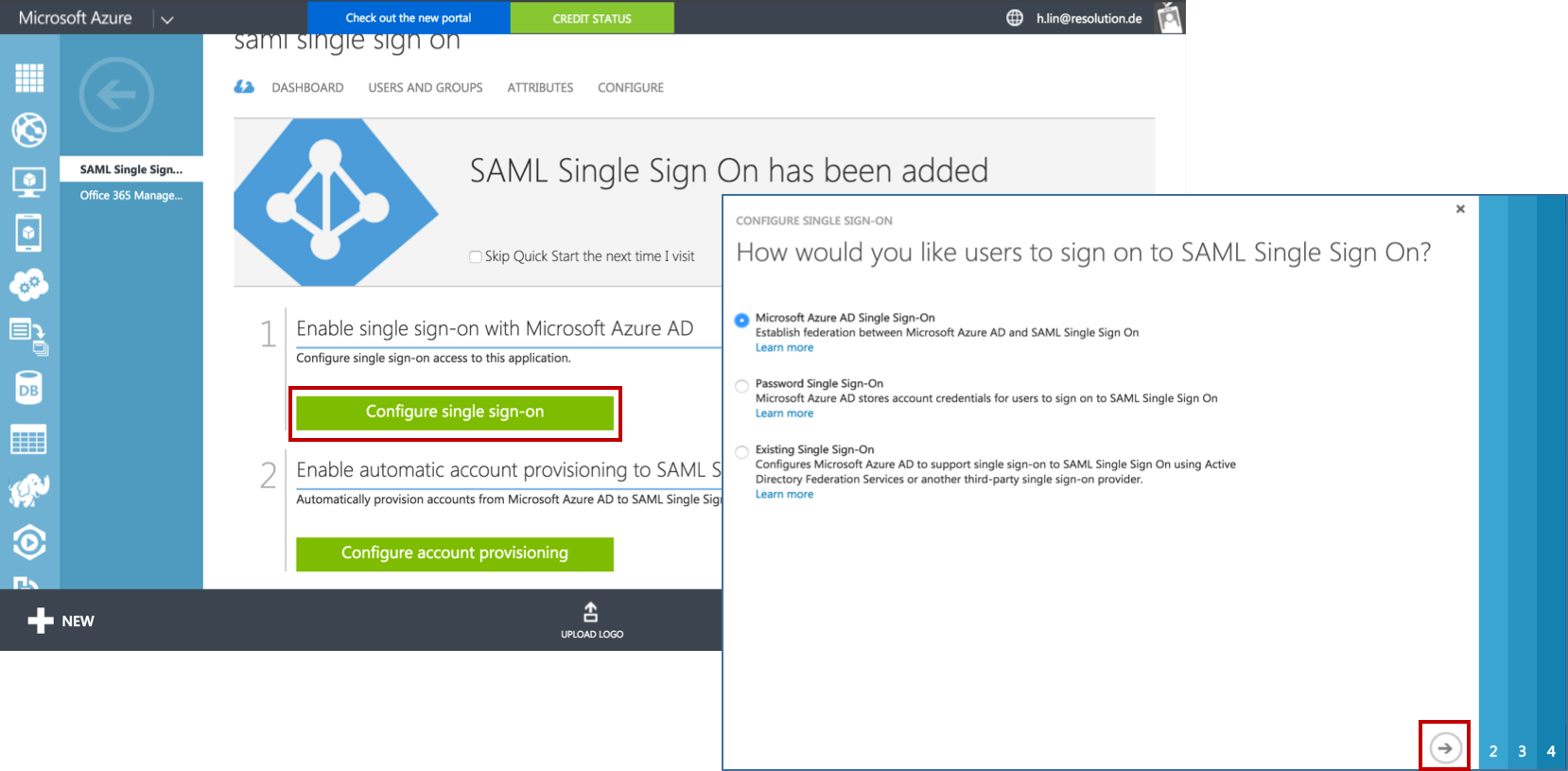The width and height of the screenshot is (1568, 771).
Task: Toggle Skip Quick Start checkbox
Action: (476, 256)
